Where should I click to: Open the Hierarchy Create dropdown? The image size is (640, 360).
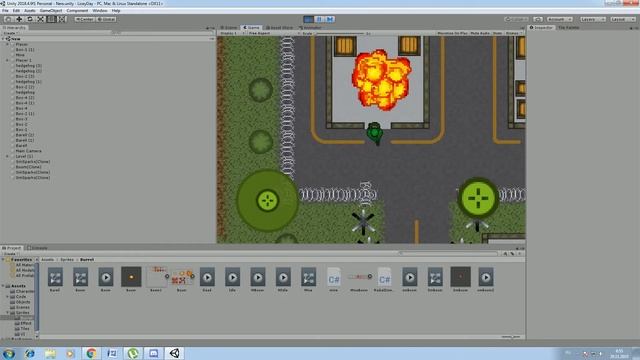[x=10, y=33]
